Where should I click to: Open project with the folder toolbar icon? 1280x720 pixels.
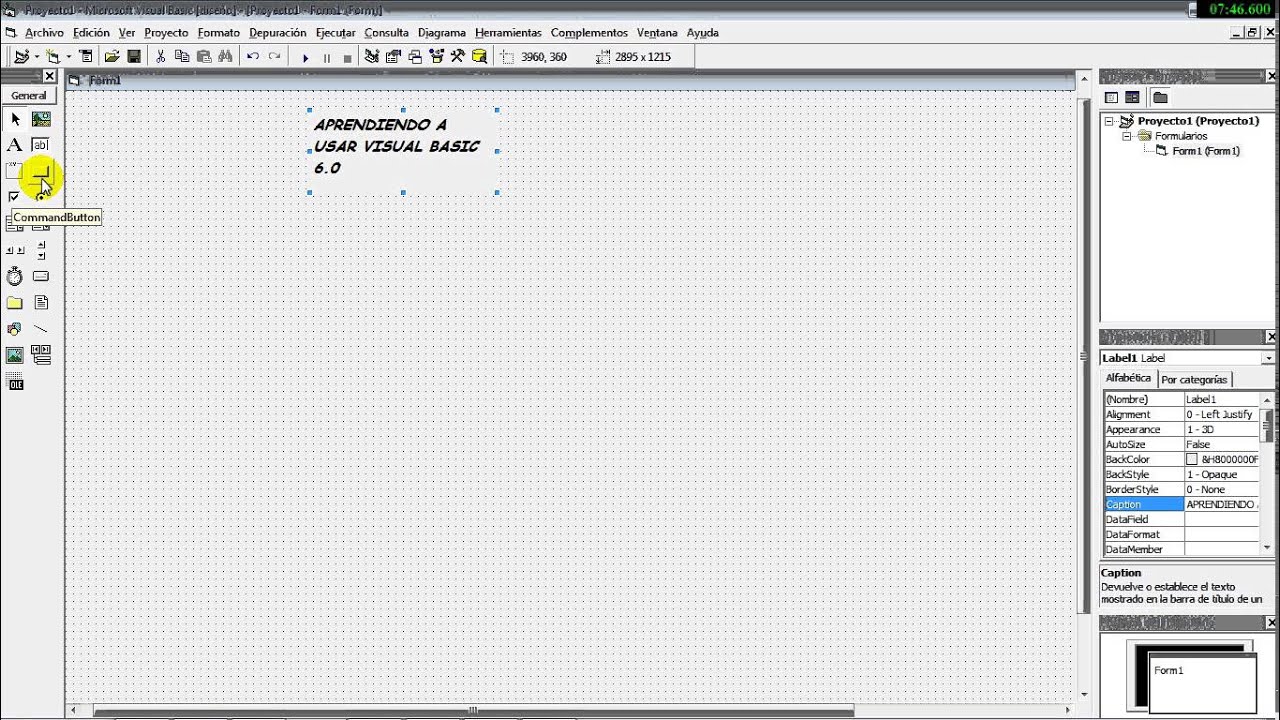[x=112, y=57]
